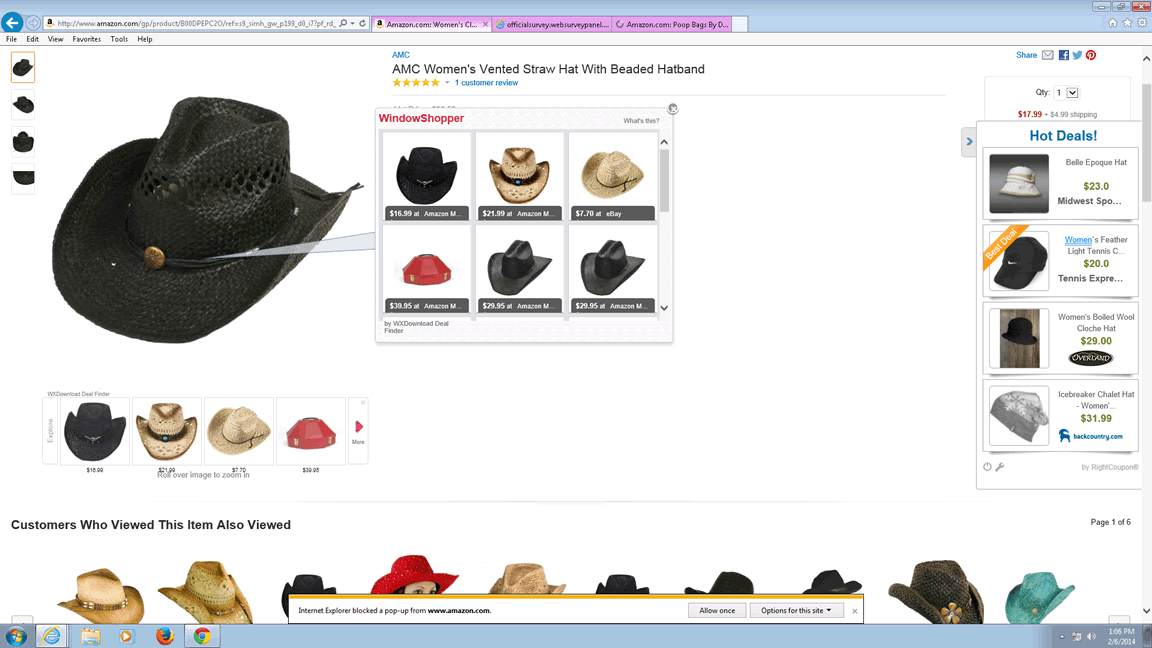Launch Firefox from the taskbar
Screen dimensions: 1152x648
click(x=165, y=636)
